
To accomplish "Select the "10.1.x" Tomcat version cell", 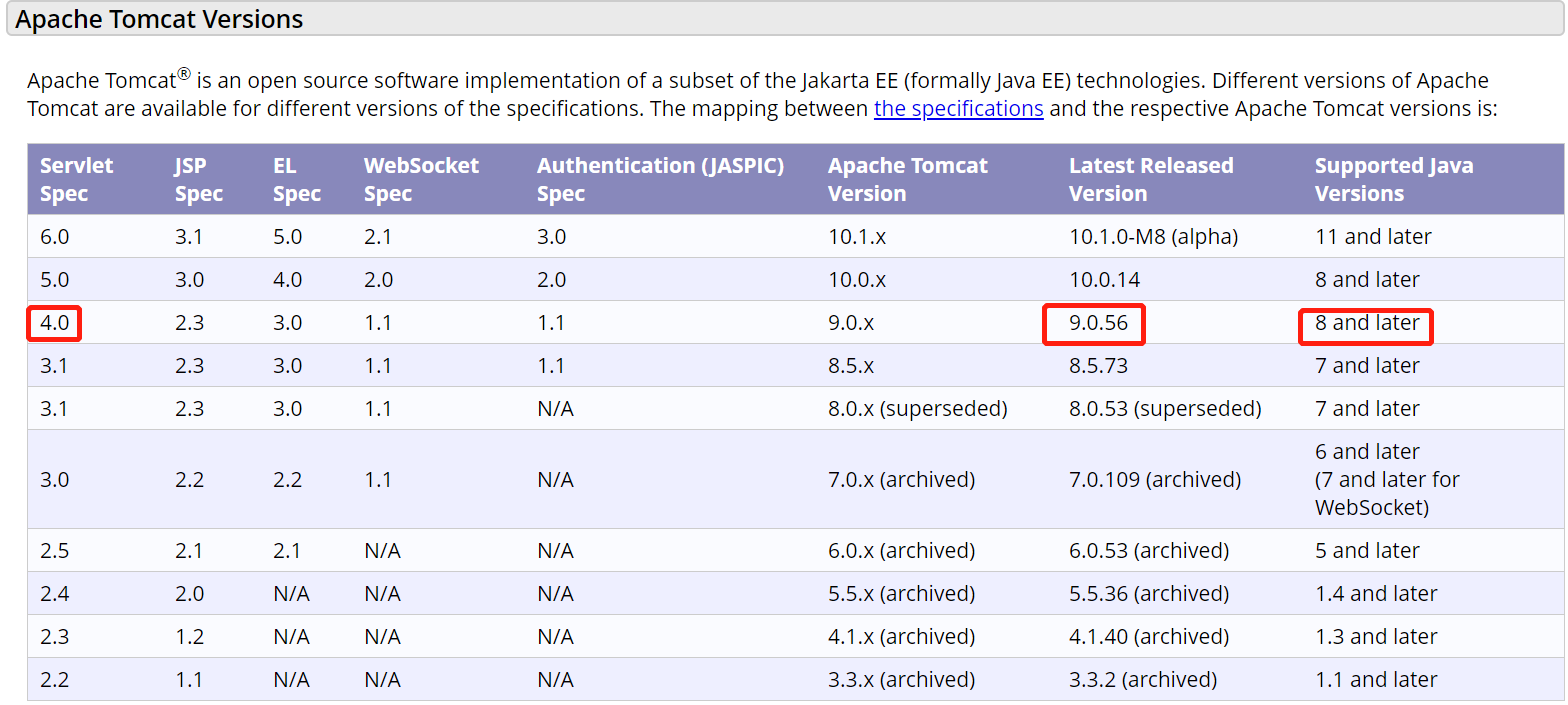I will [x=857, y=237].
